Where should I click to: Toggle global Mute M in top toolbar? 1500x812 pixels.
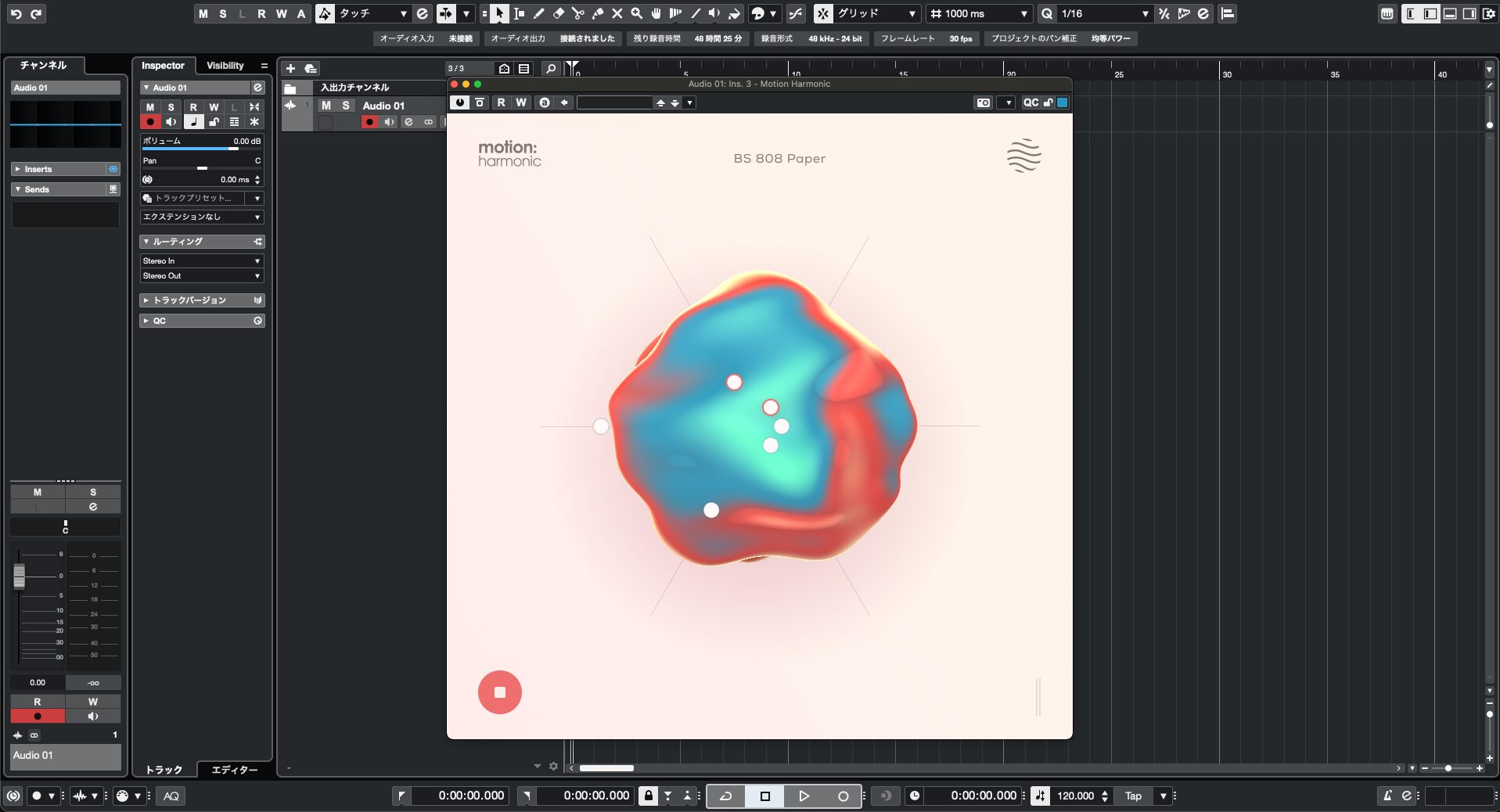[x=203, y=13]
